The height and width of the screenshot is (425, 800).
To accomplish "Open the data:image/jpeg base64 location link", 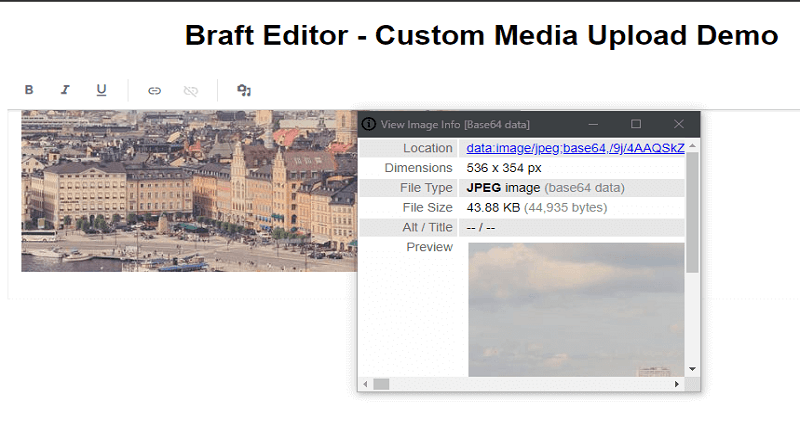I will pos(575,148).
